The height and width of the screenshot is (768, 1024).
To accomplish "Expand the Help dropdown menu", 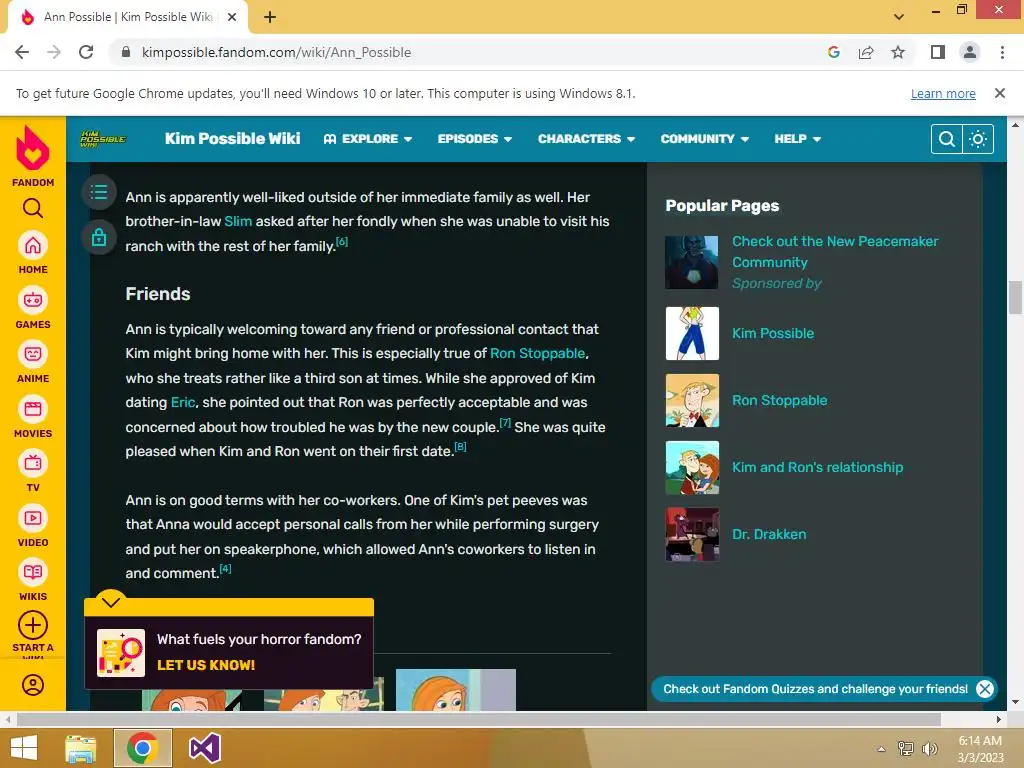I will 797,138.
